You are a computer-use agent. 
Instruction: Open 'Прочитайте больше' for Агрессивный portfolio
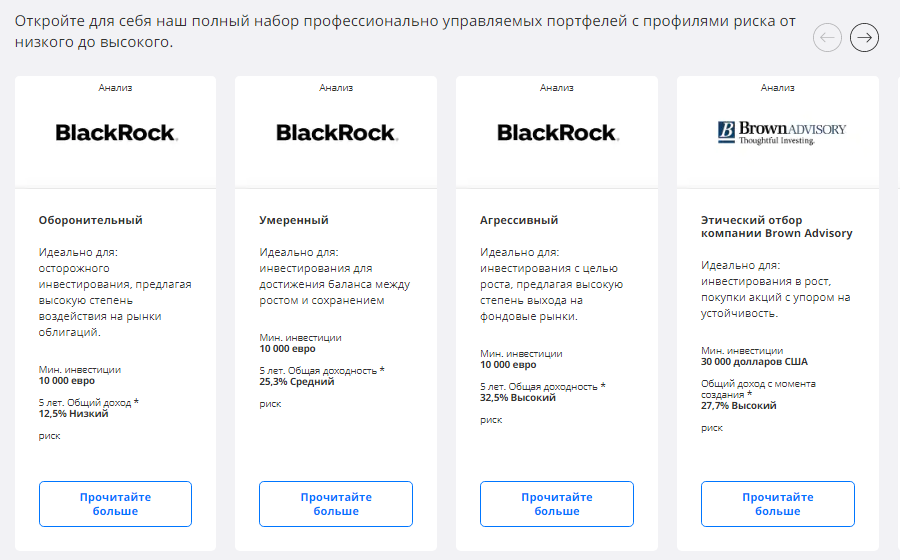click(x=557, y=504)
